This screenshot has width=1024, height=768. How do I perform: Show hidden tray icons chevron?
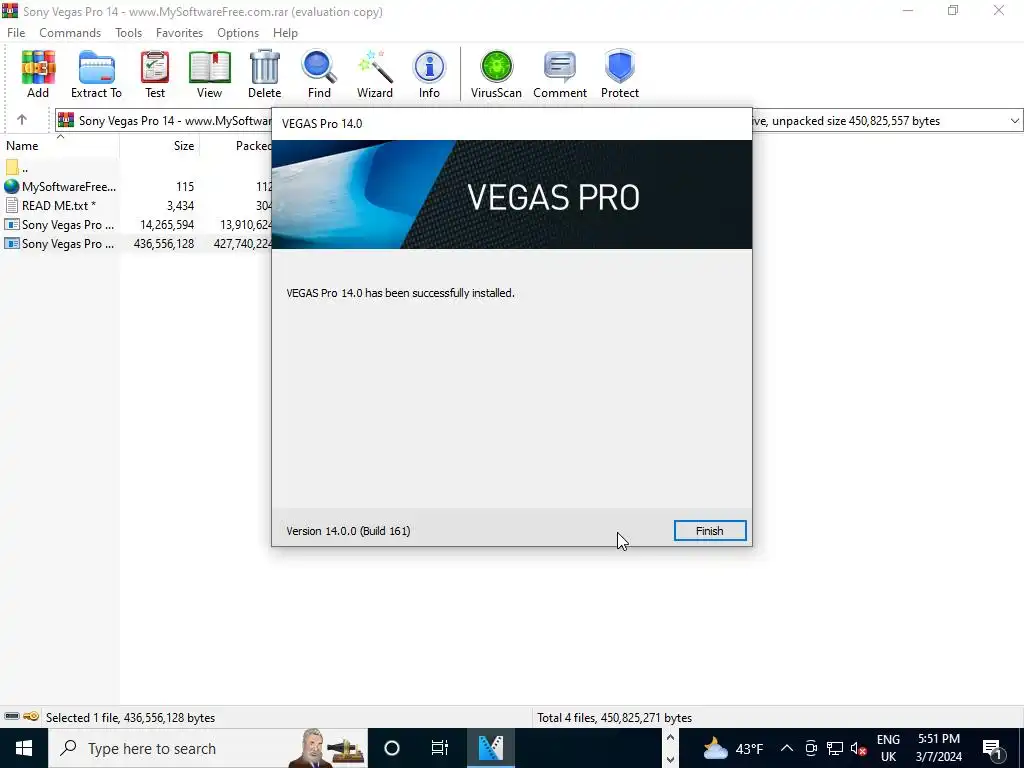coord(787,748)
